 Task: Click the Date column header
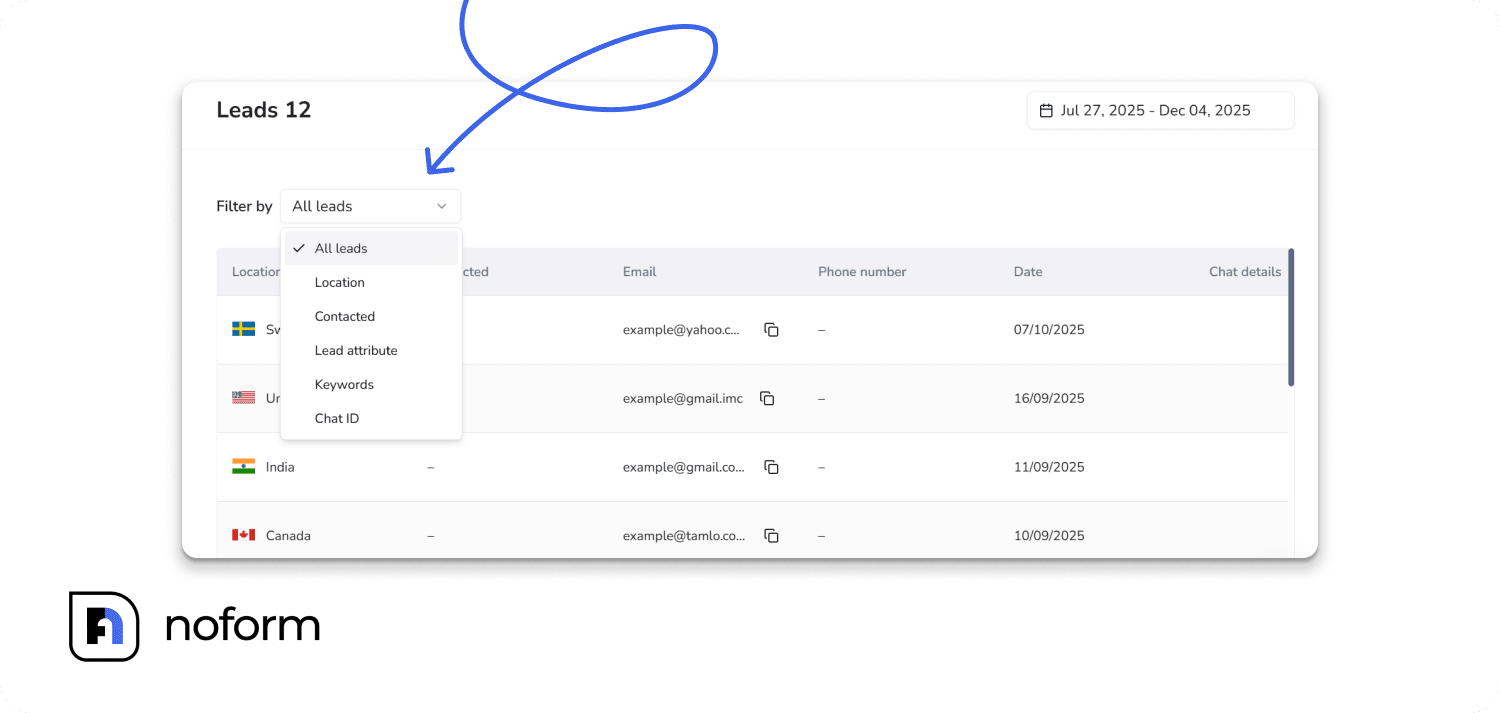click(1027, 271)
